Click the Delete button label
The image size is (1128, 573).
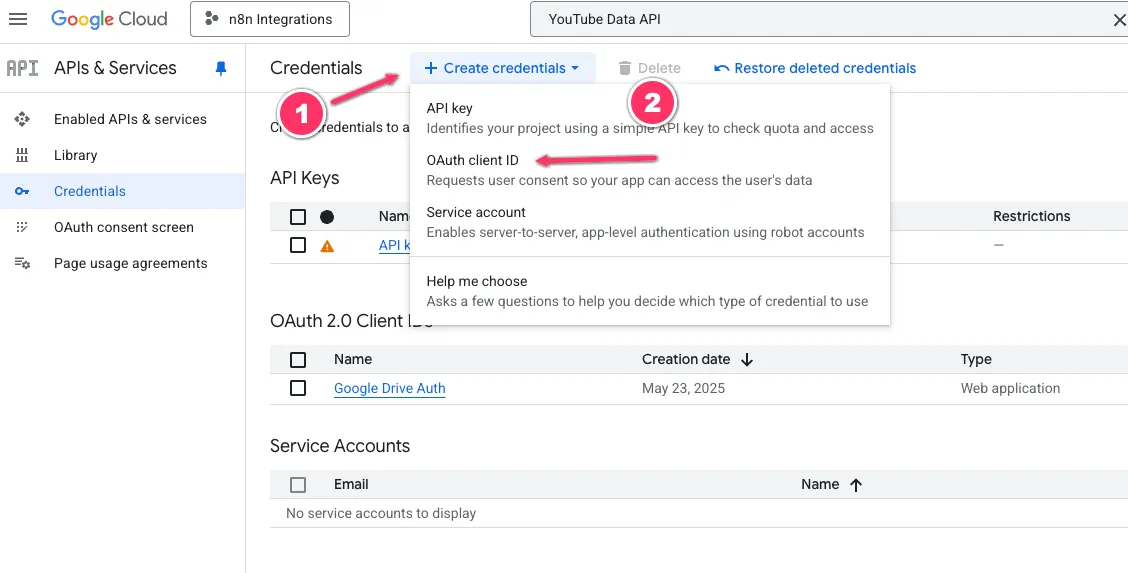click(x=659, y=68)
